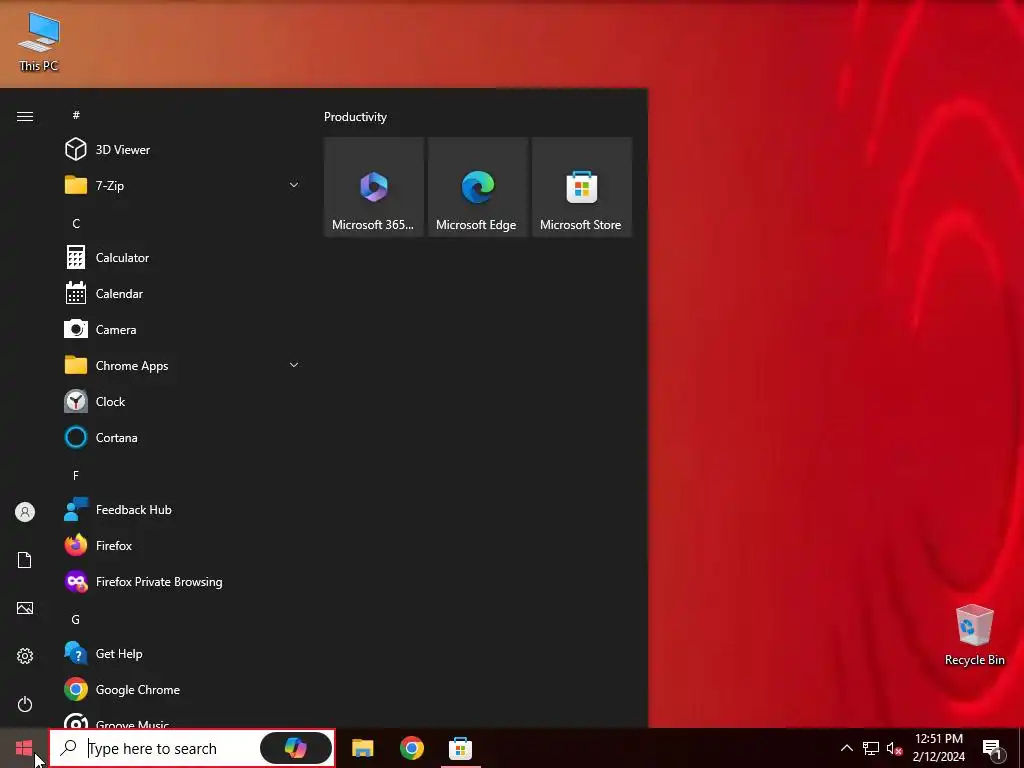Open Feedback Hub

(x=183, y=509)
